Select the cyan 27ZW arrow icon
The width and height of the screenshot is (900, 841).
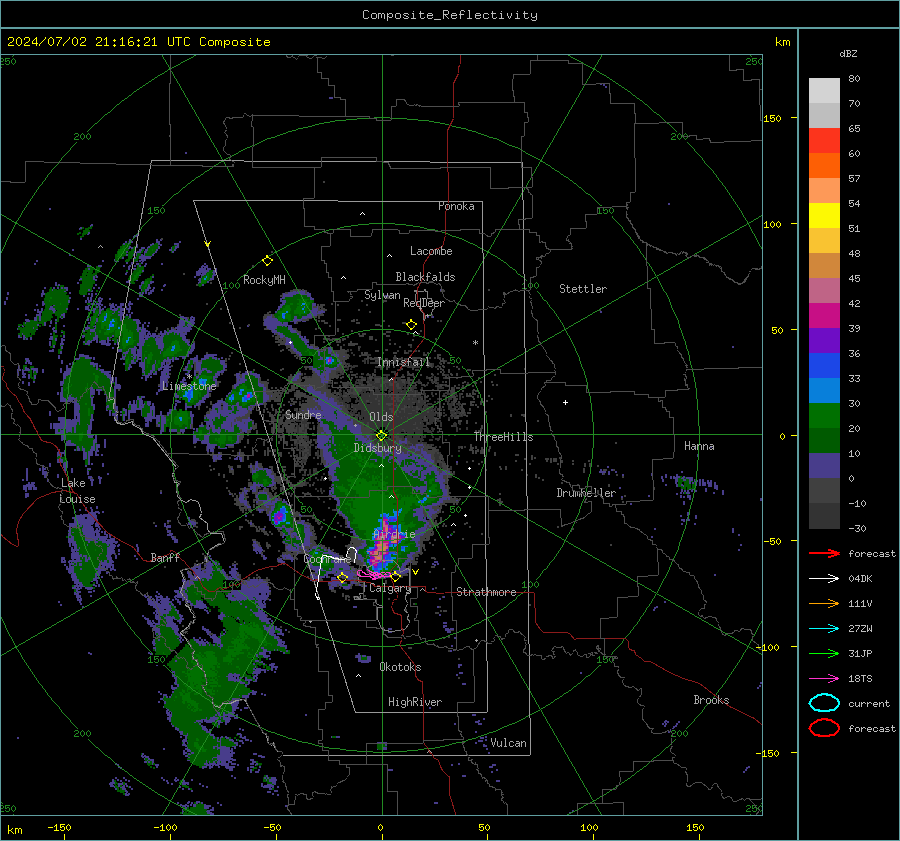point(824,629)
